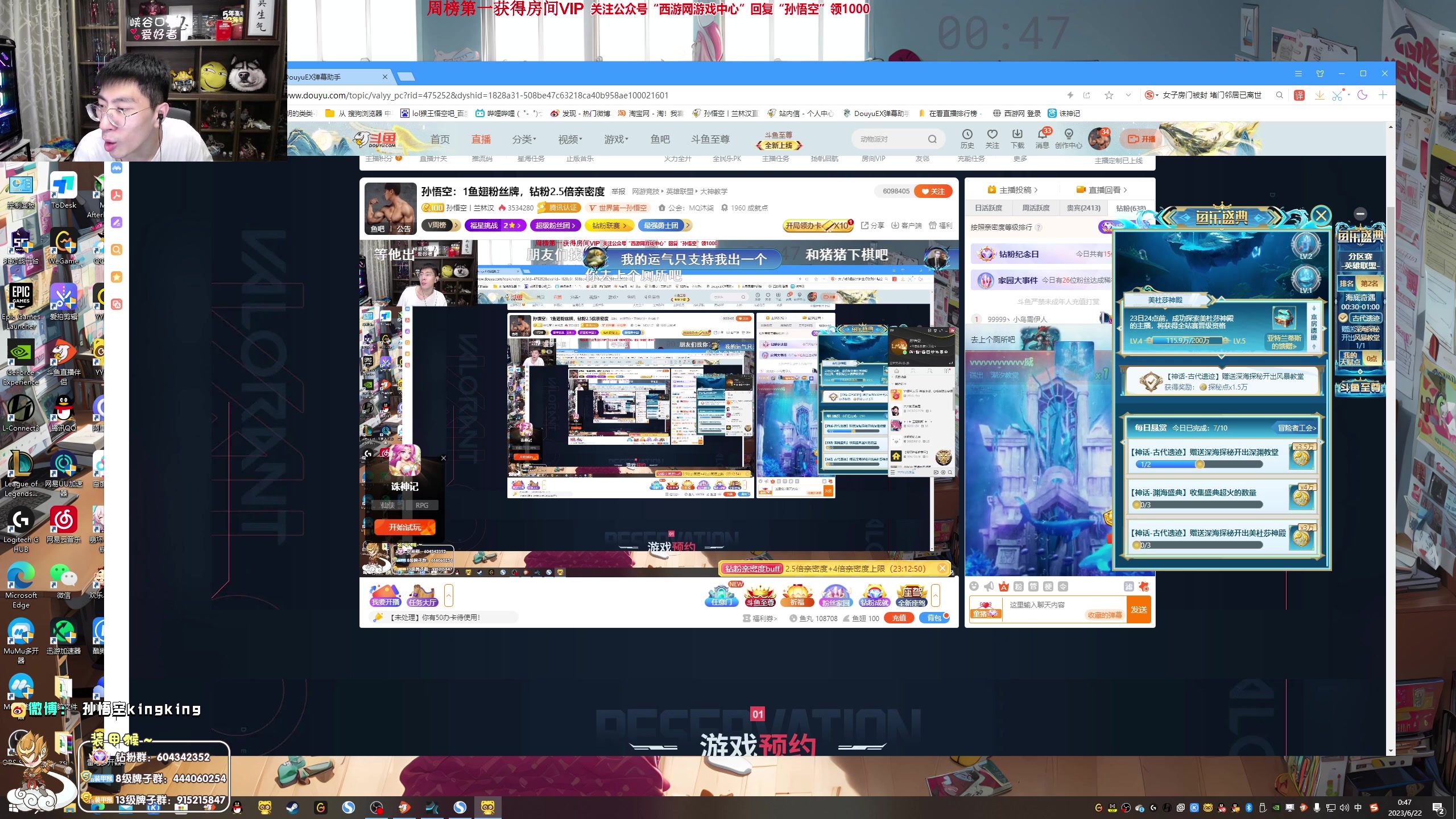
Task: Expand the right gift bar chevron
Action: 936,595
